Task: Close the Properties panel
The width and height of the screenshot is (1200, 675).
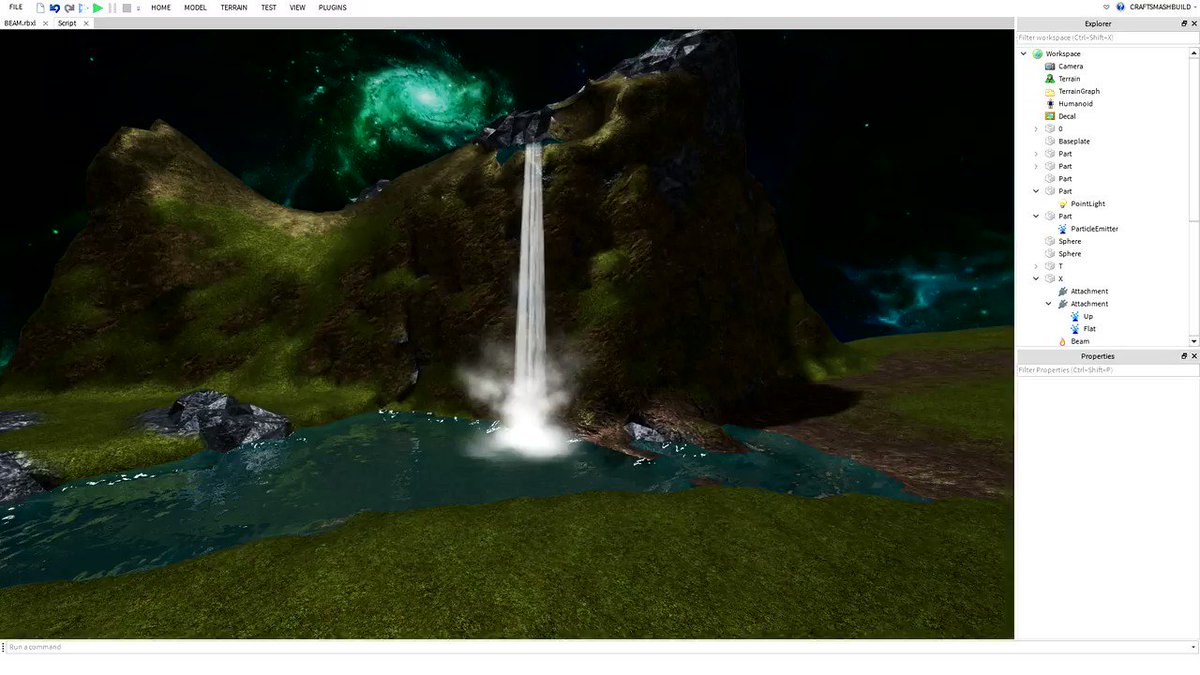Action: point(1193,356)
